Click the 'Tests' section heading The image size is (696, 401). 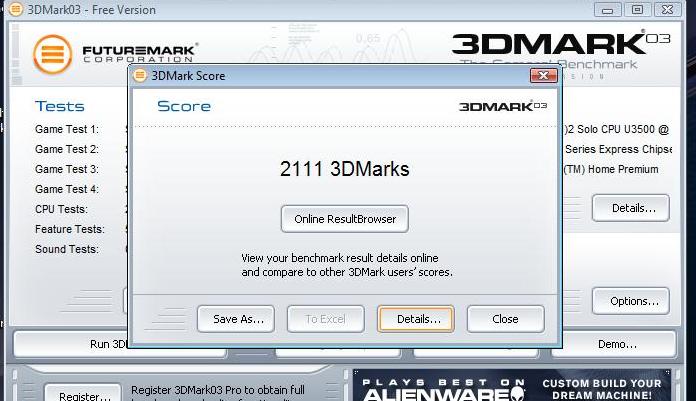pyautogui.click(x=59, y=107)
